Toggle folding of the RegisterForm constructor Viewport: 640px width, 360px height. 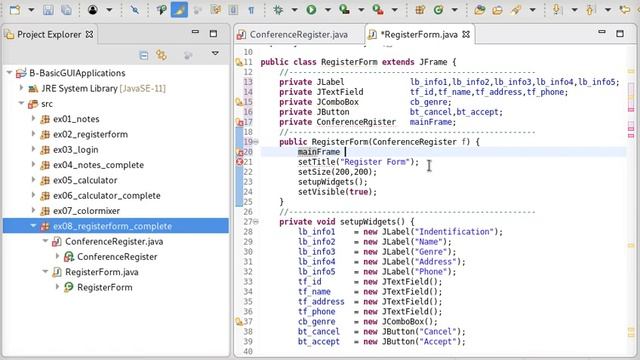tap(256, 142)
